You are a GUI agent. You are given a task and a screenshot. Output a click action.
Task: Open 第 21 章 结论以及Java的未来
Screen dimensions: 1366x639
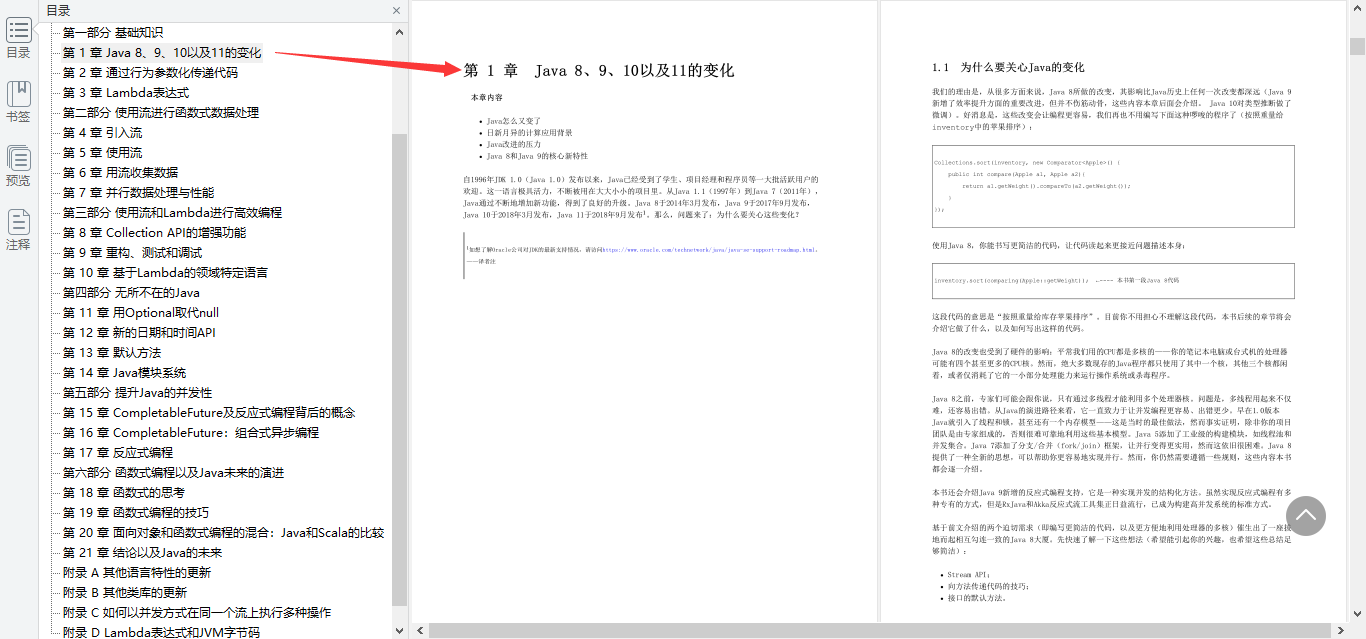[x=142, y=552]
